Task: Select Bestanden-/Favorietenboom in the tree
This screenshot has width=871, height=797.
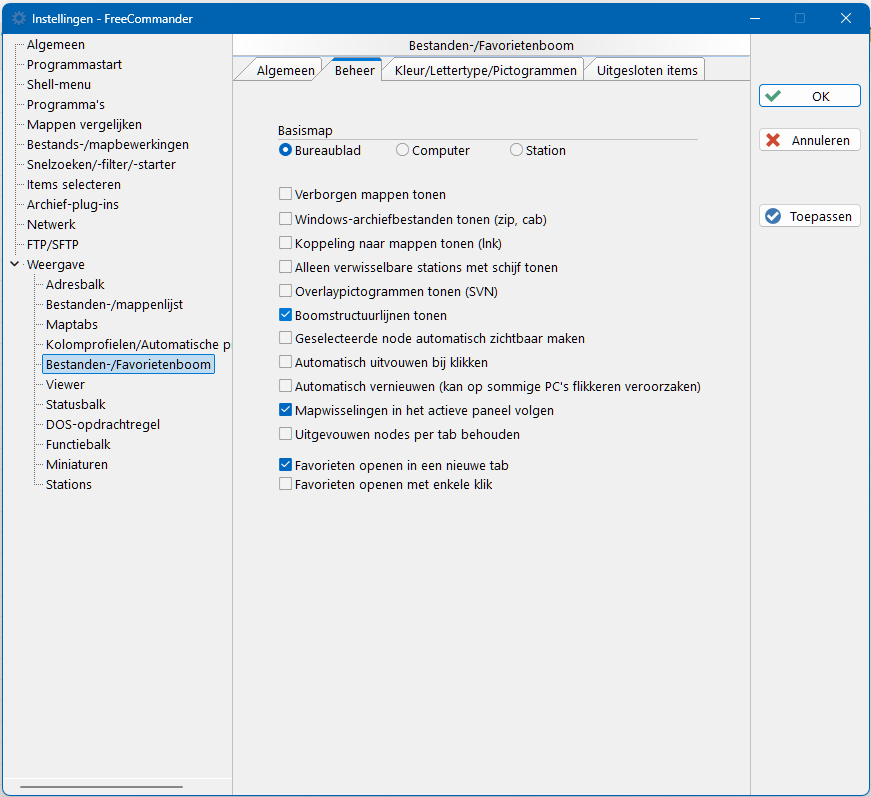Action: point(128,364)
